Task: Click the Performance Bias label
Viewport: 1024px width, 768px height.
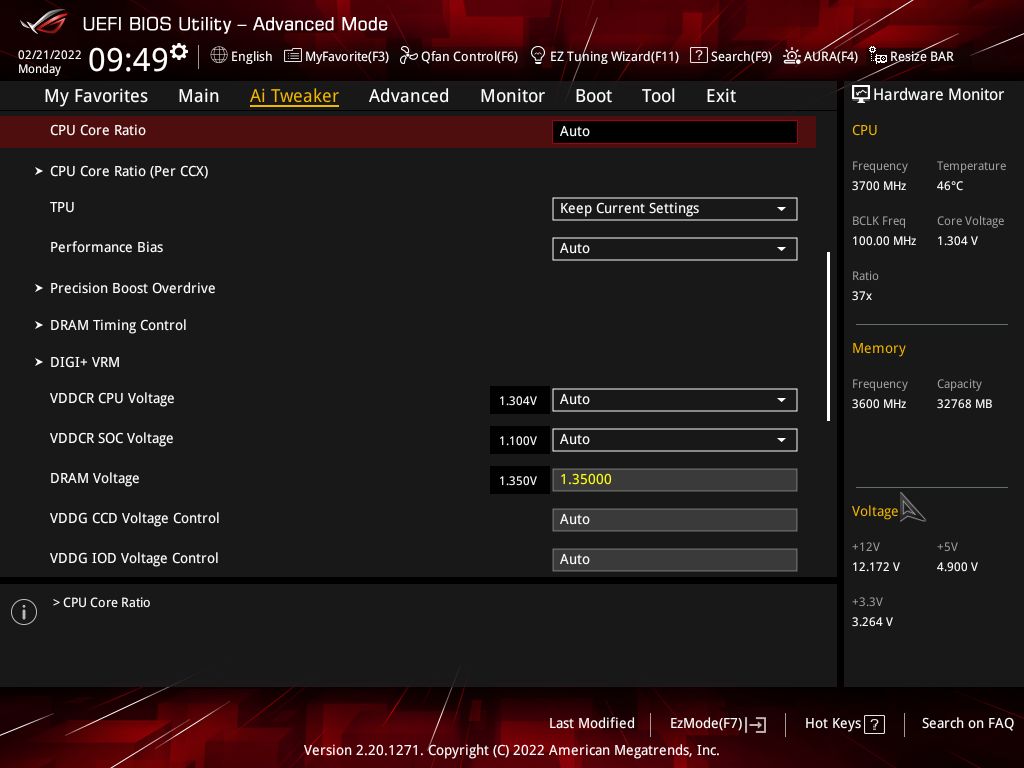Action: tap(106, 248)
